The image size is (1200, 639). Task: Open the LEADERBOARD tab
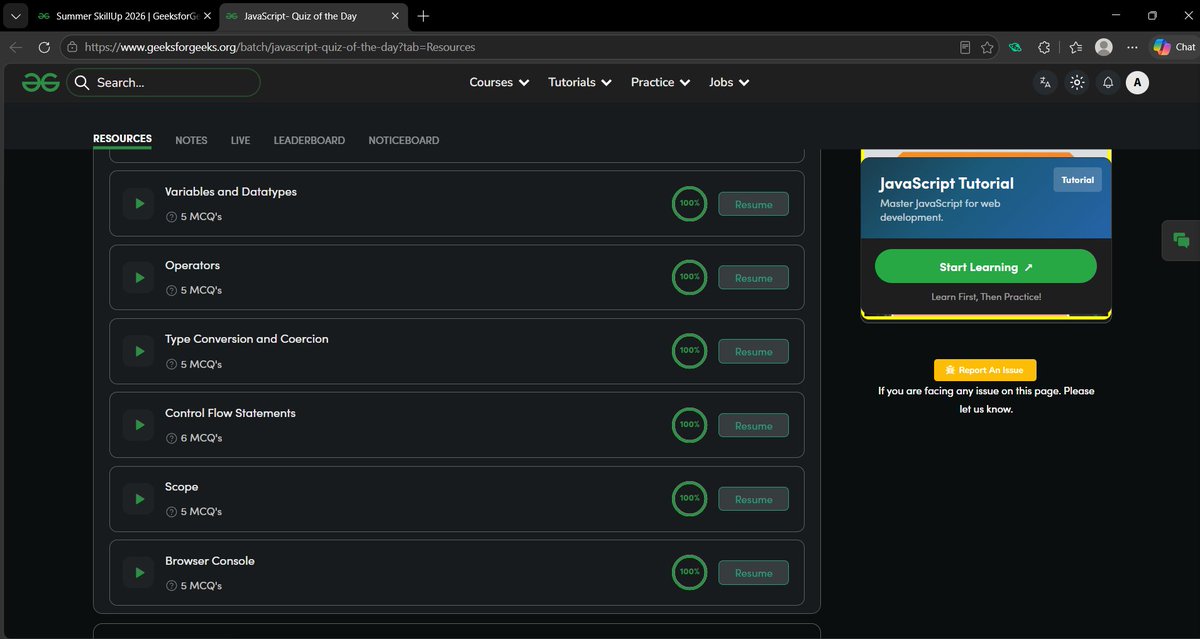[x=309, y=141]
